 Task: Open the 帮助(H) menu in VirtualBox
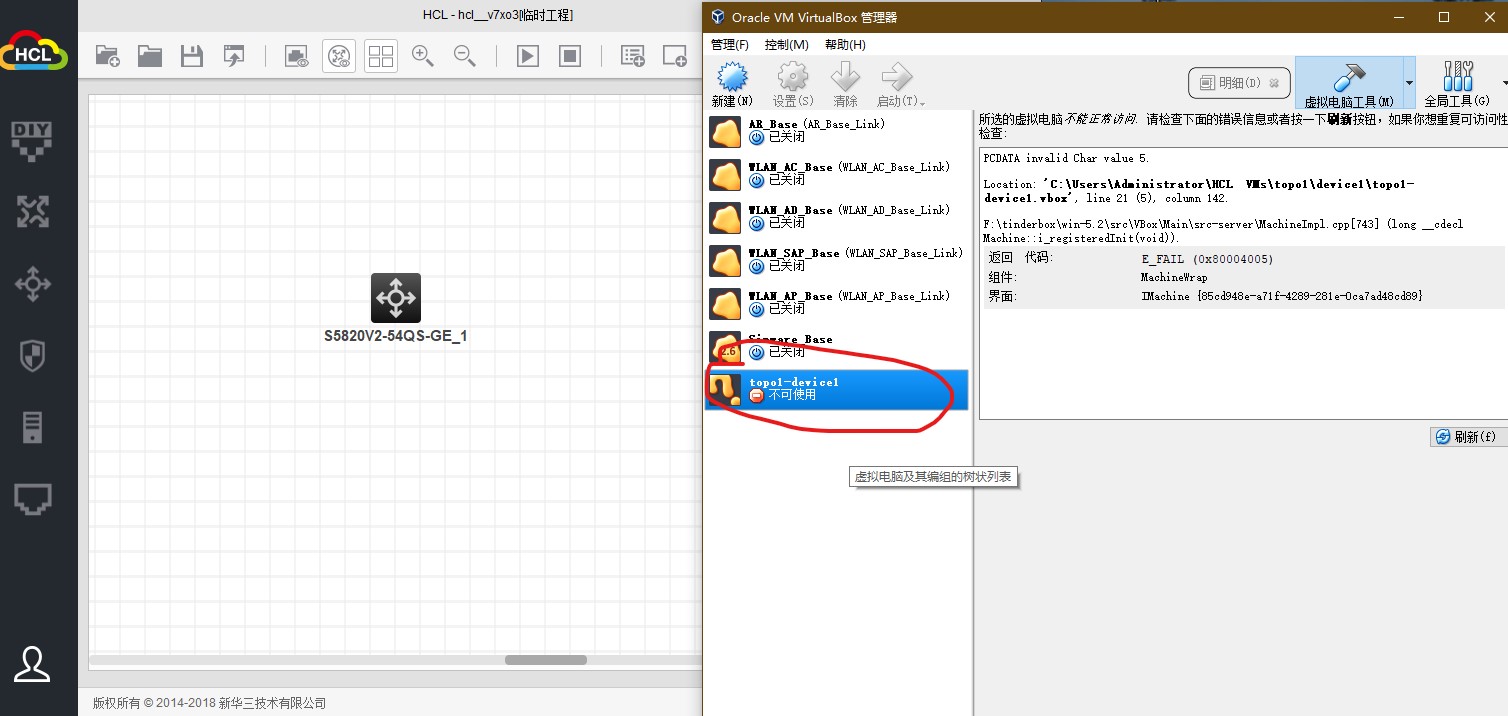coord(845,45)
